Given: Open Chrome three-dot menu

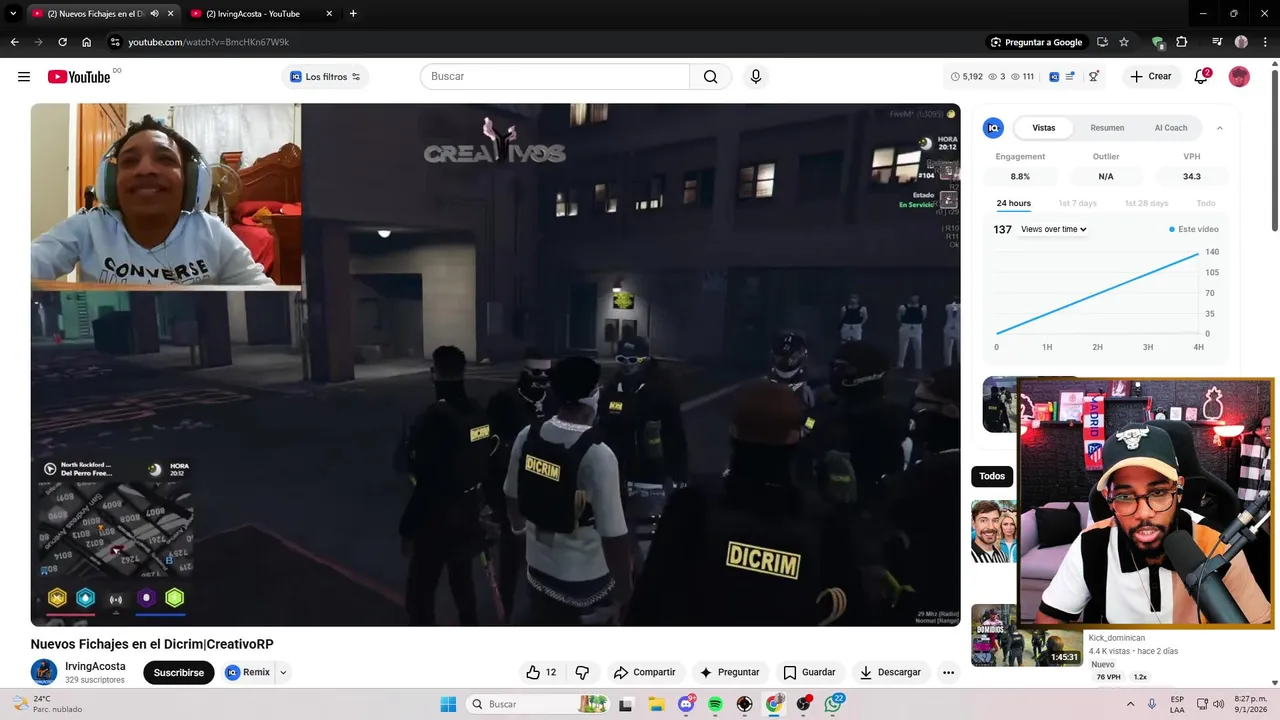Looking at the screenshot, I should click(1265, 42).
